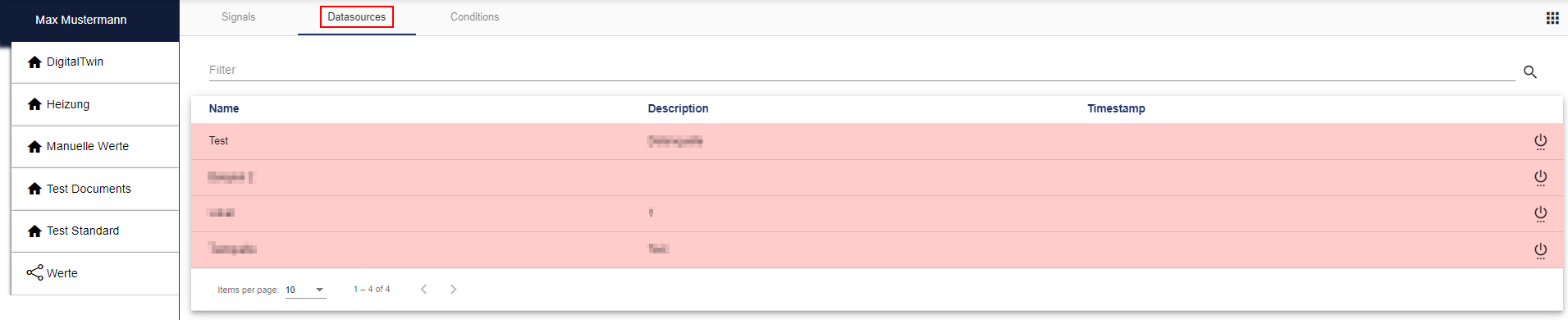Switch to the Signals tab
This screenshot has height=320, width=1568.
pos(238,17)
